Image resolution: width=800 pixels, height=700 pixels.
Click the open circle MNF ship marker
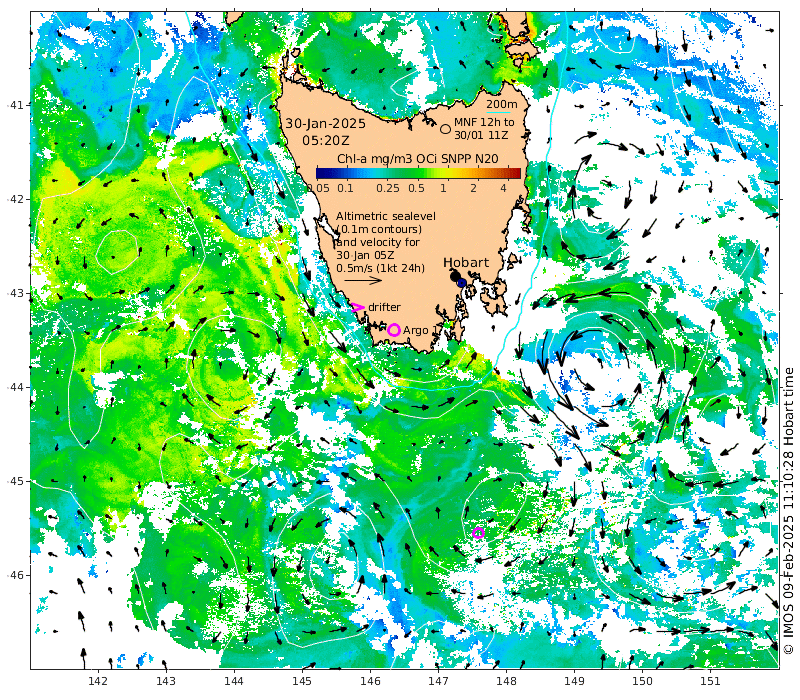pos(445,129)
